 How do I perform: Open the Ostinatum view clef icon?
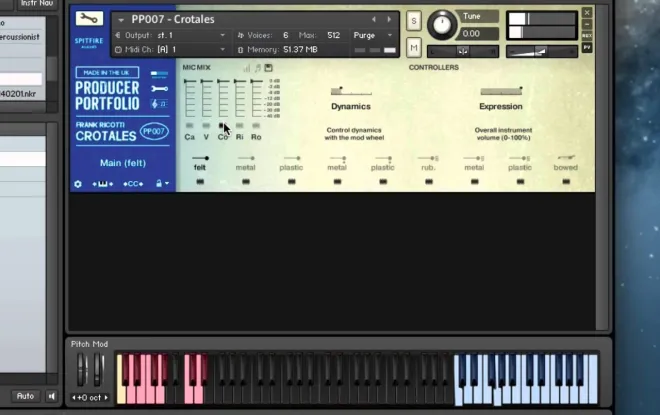(160, 104)
